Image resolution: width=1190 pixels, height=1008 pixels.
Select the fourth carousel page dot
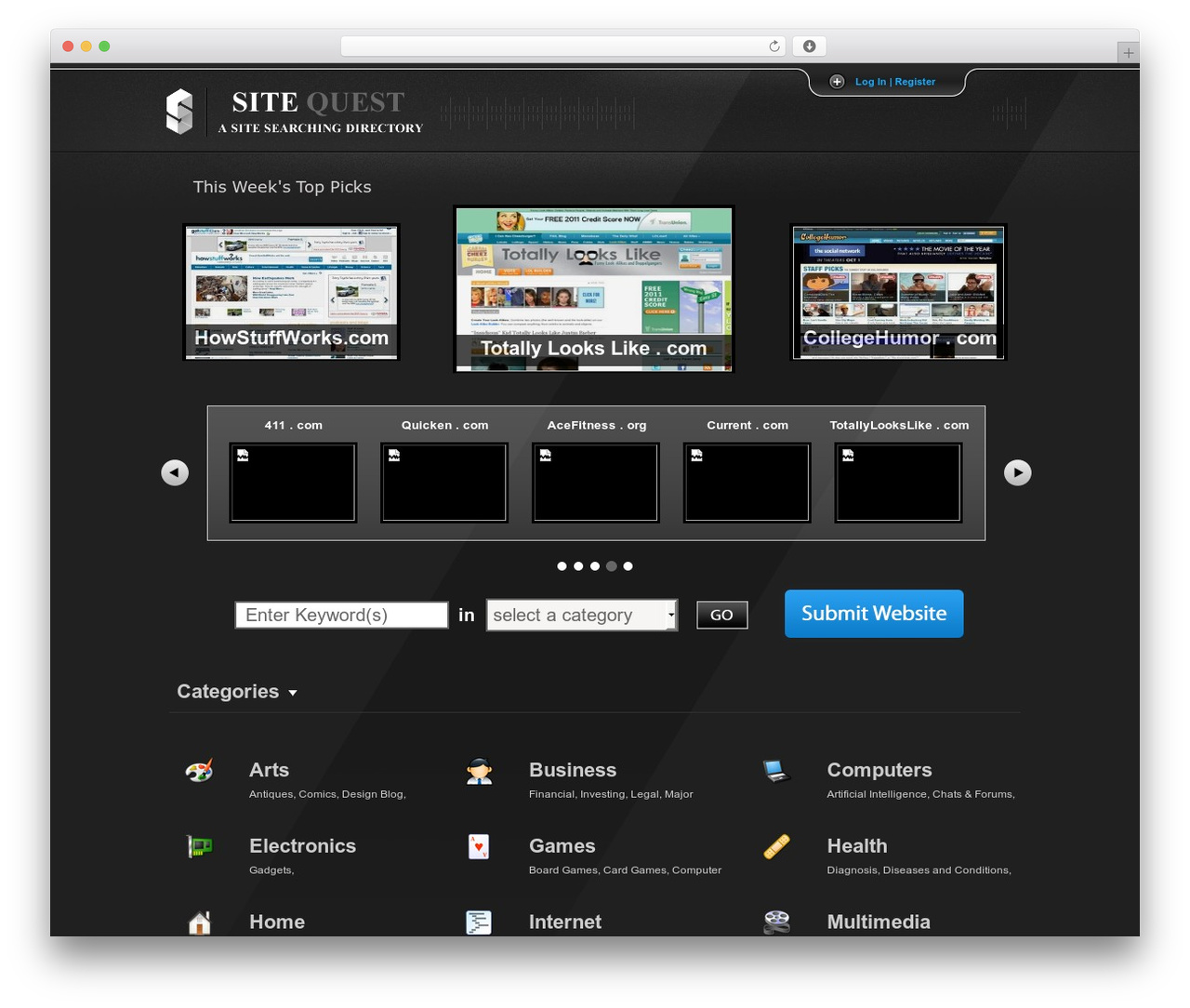[x=612, y=566]
